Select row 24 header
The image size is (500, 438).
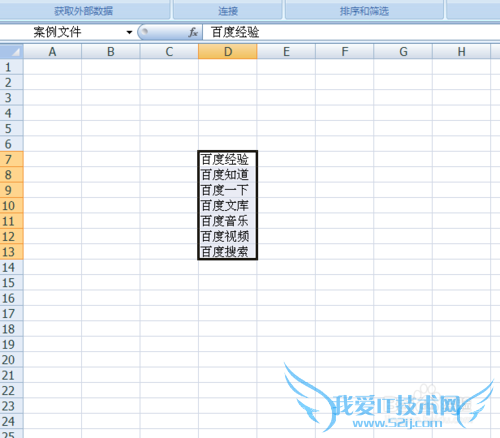(12, 421)
